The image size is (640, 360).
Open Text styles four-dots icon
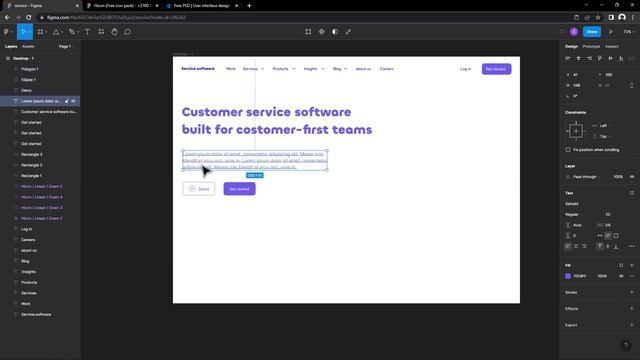[x=632, y=193]
